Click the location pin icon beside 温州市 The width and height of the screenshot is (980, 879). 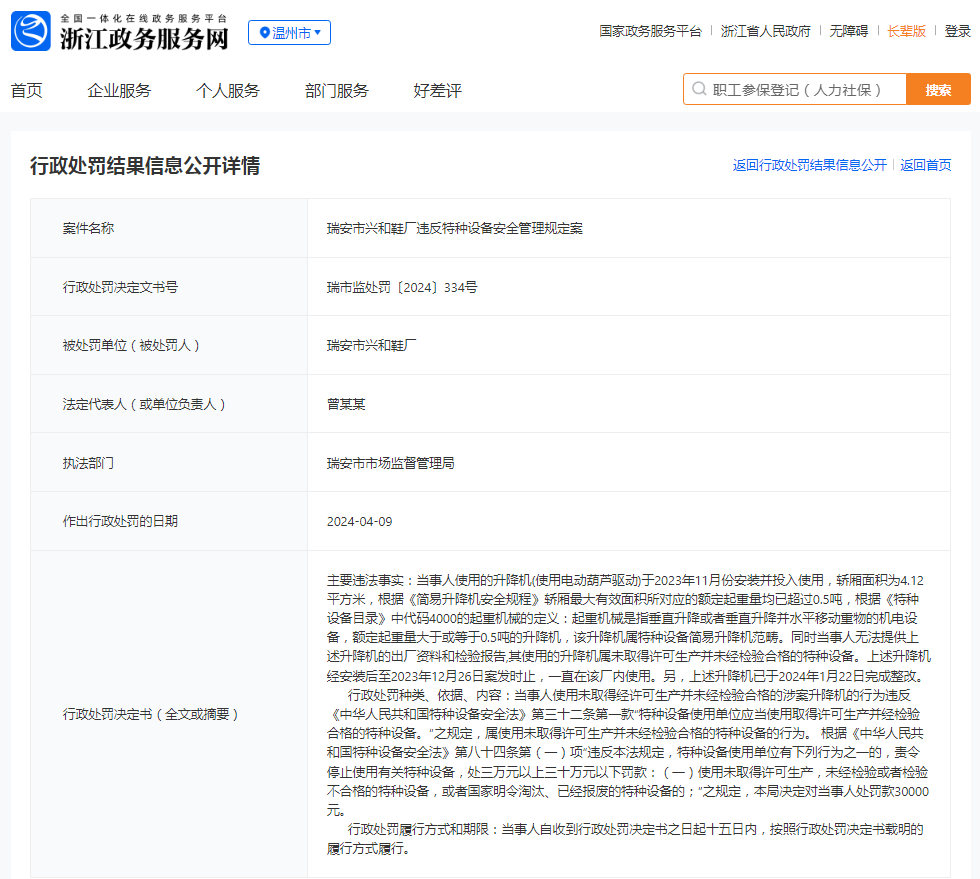(x=264, y=33)
